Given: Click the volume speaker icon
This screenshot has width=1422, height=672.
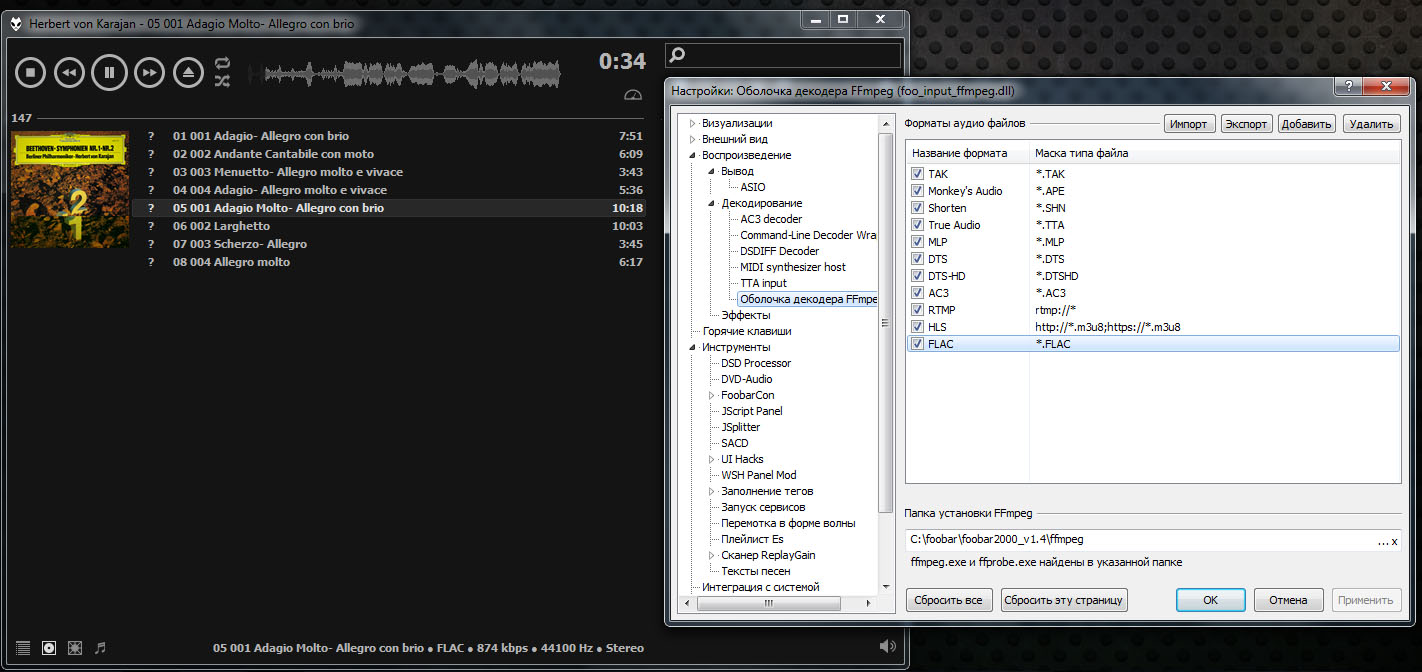Looking at the screenshot, I should point(887,647).
